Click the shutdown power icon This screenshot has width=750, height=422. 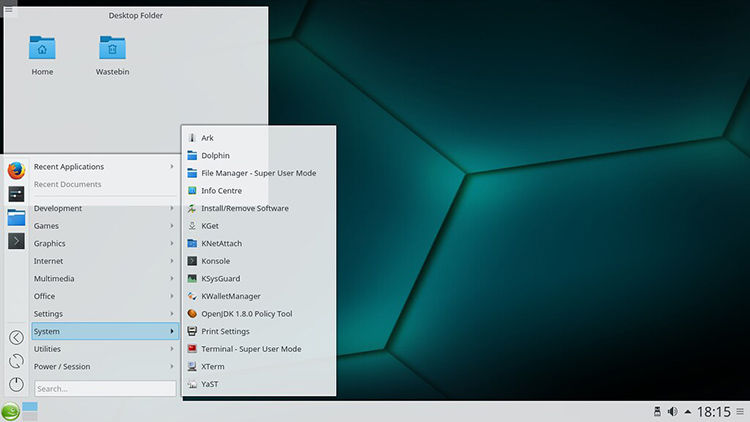pos(16,384)
